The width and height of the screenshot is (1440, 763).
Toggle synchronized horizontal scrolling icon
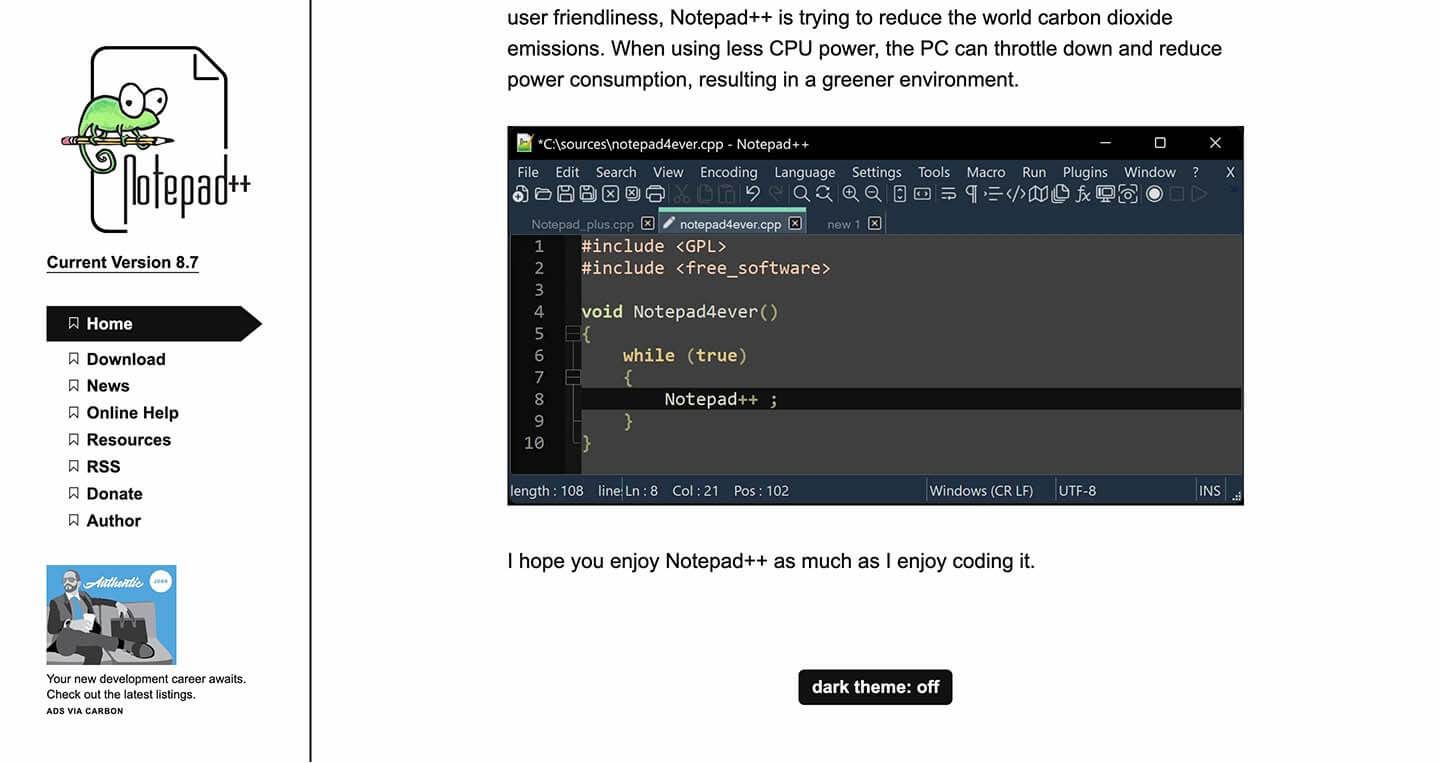[x=922, y=194]
